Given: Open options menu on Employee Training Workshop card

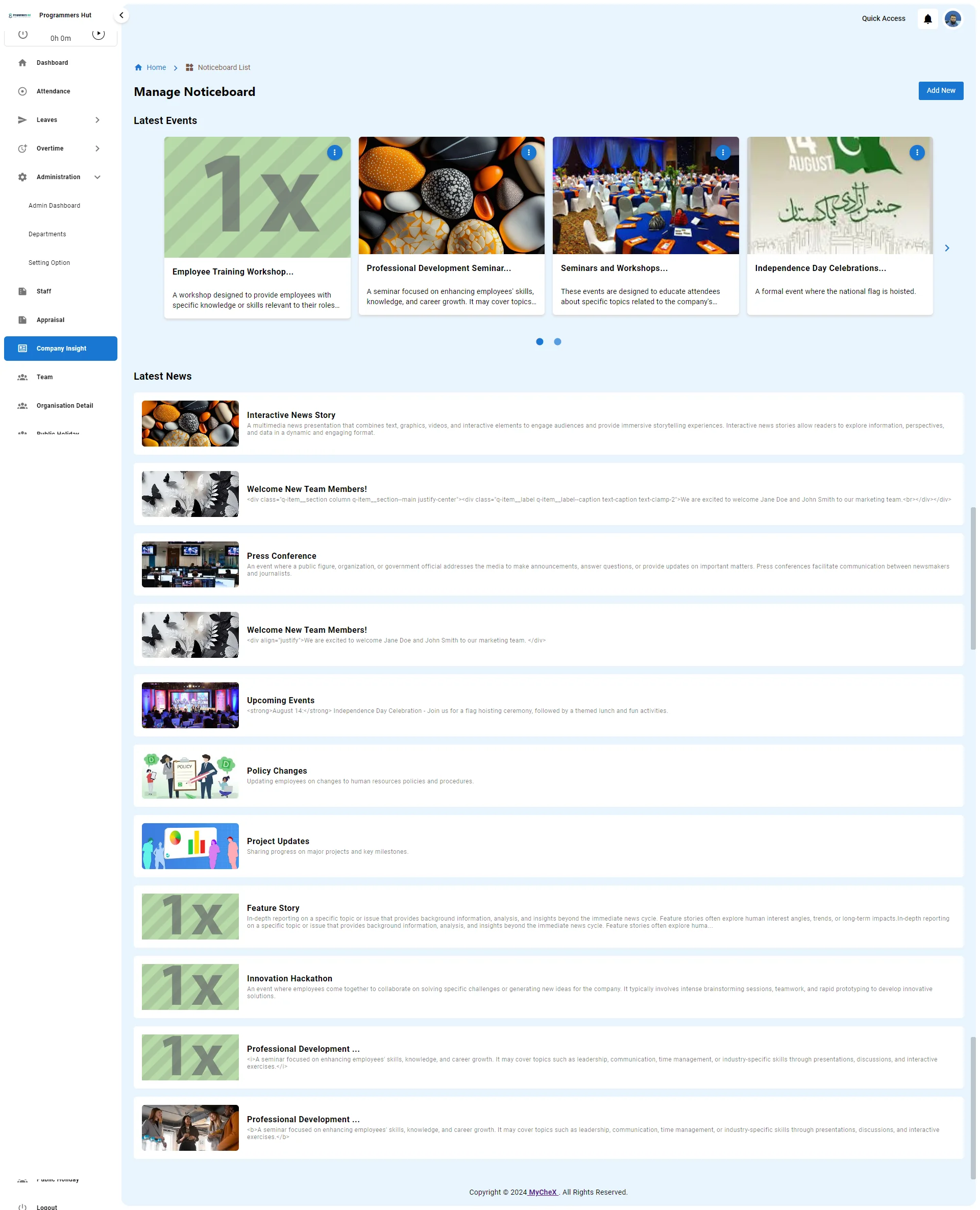Looking at the screenshot, I should pyautogui.click(x=334, y=153).
